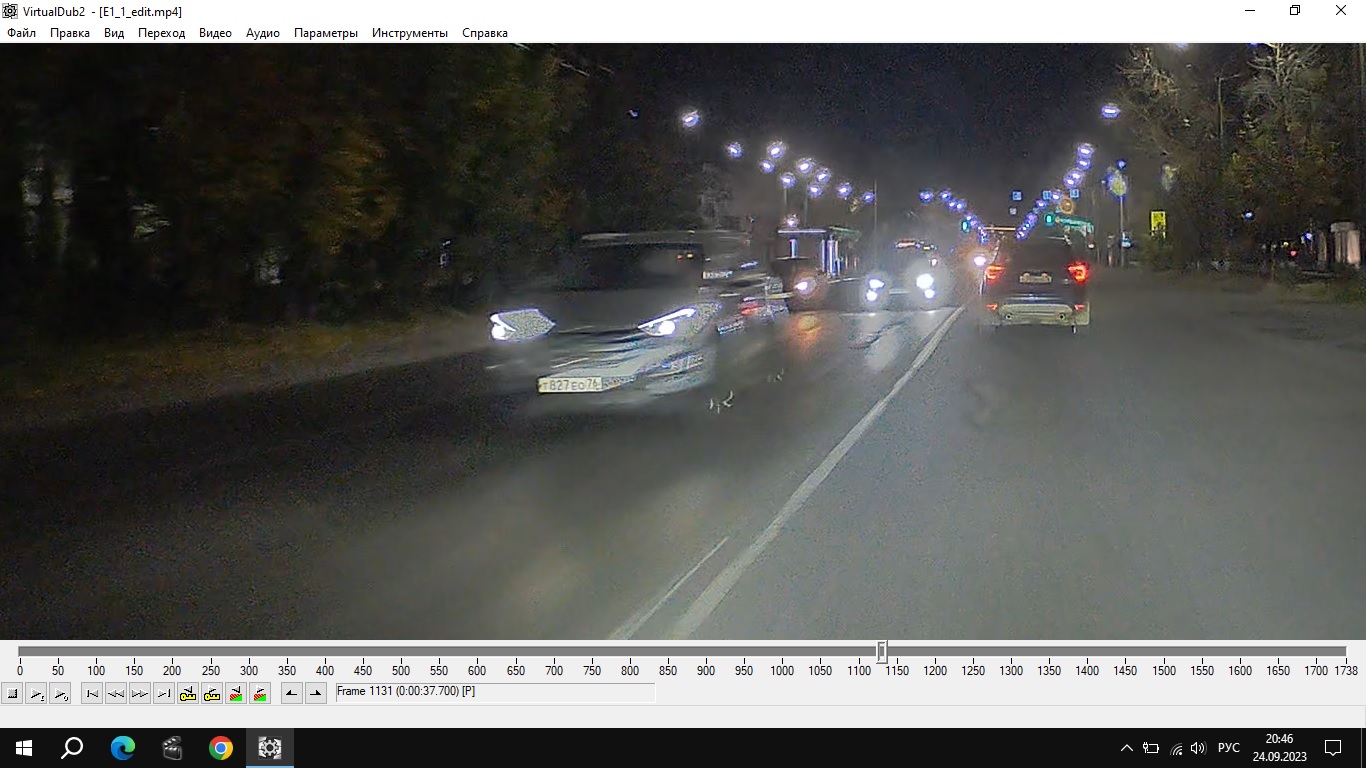1366x768 pixels.
Task: Click the next scene search icon
Action: (x=260, y=693)
